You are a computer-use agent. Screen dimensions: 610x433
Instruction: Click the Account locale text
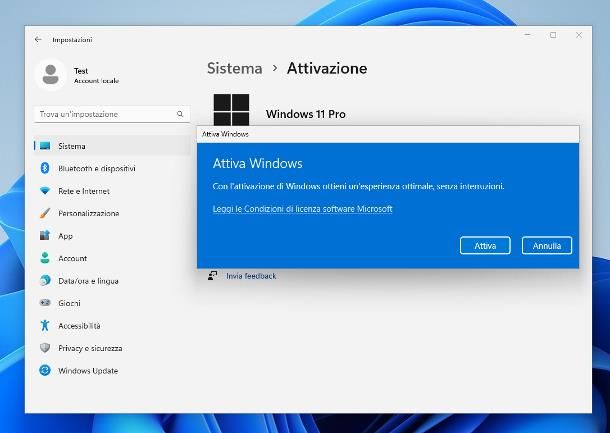pyautogui.click(x=96, y=81)
